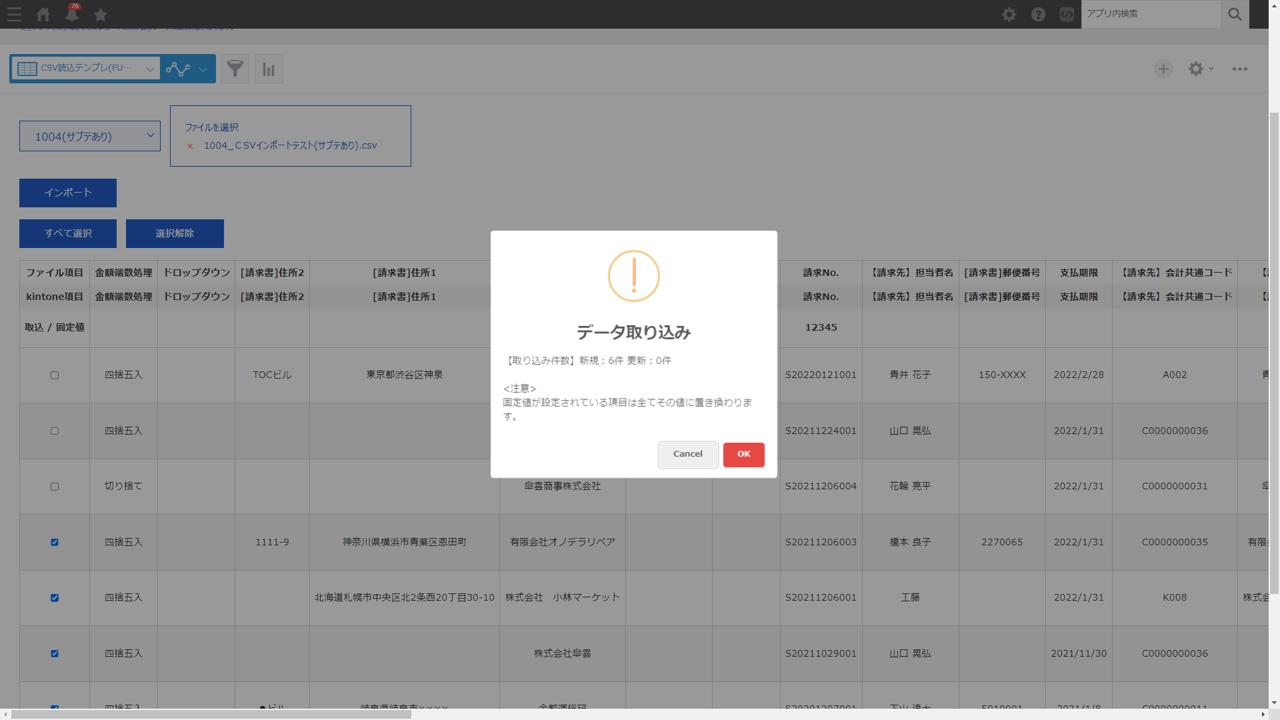This screenshot has width=1280, height=720.
Task: Click the TOCビル cell
Action: (x=272, y=375)
